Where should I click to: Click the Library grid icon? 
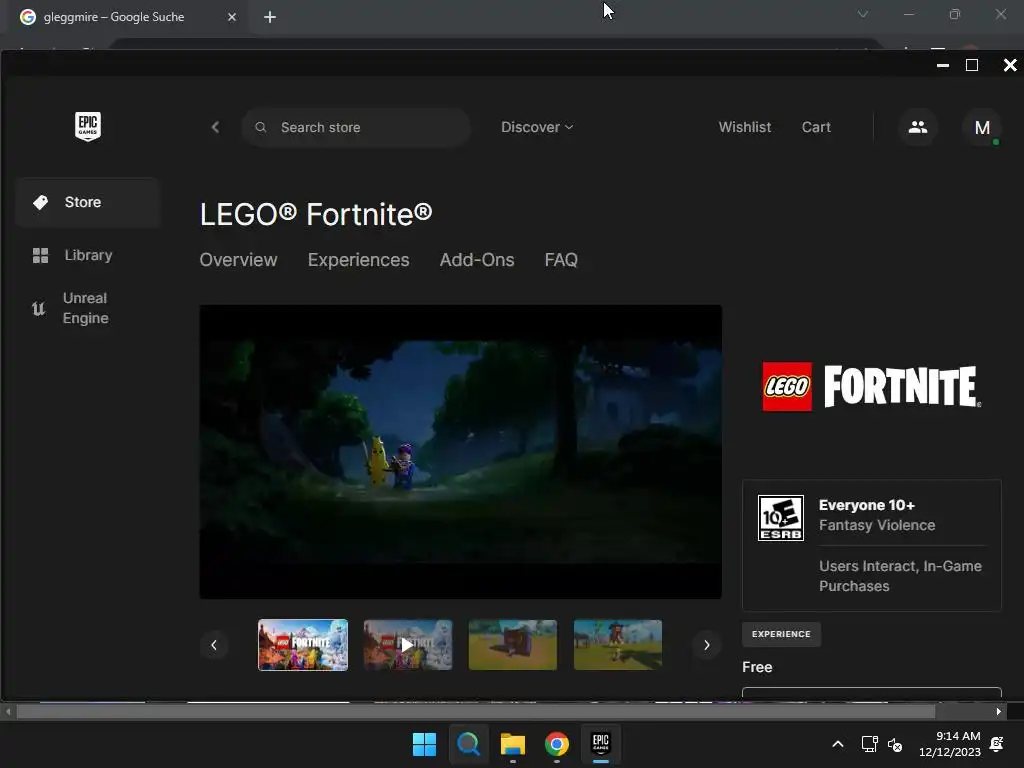(40, 255)
